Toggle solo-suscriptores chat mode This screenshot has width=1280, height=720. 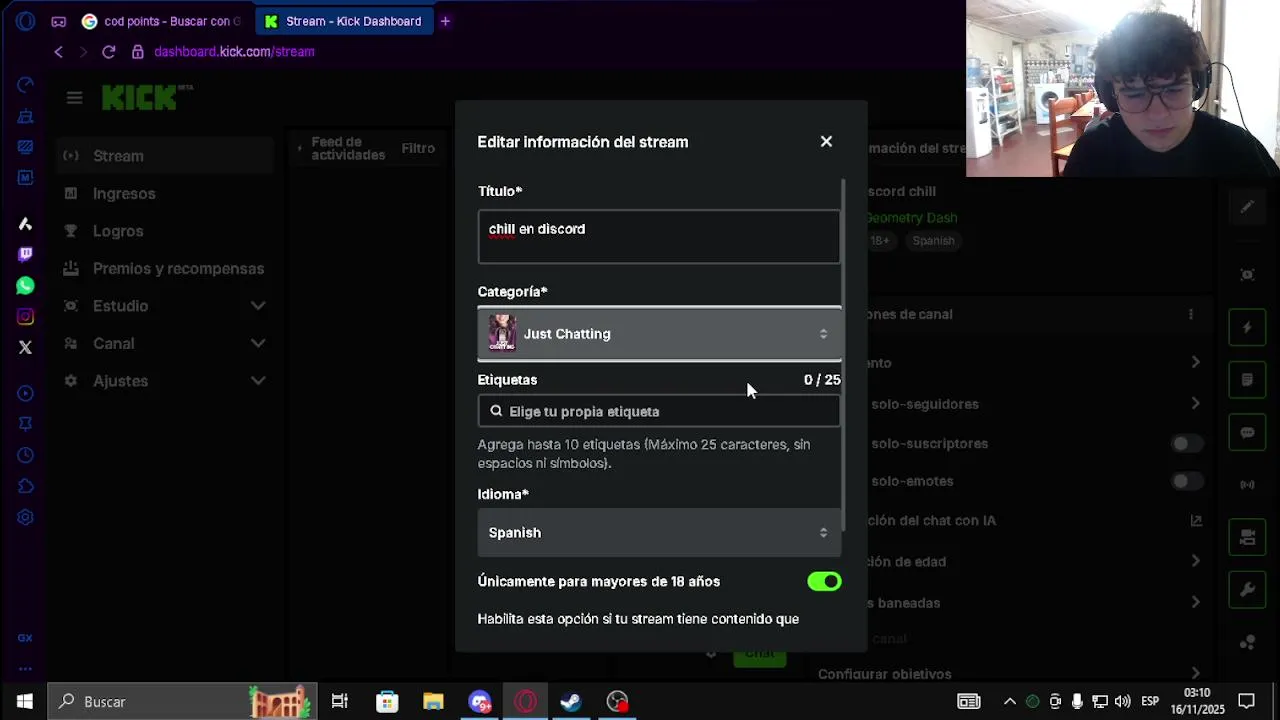(1186, 443)
